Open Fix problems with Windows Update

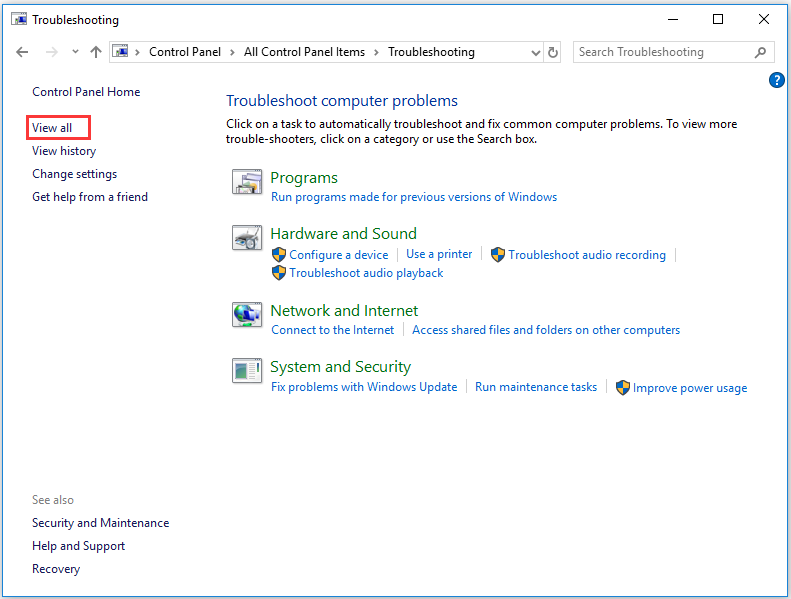364,387
